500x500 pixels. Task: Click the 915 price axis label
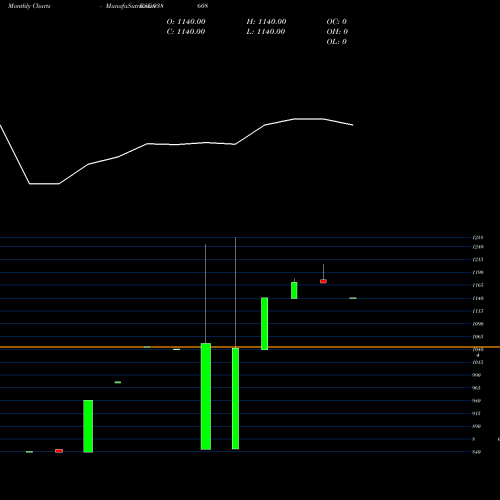pyautogui.click(x=476, y=413)
